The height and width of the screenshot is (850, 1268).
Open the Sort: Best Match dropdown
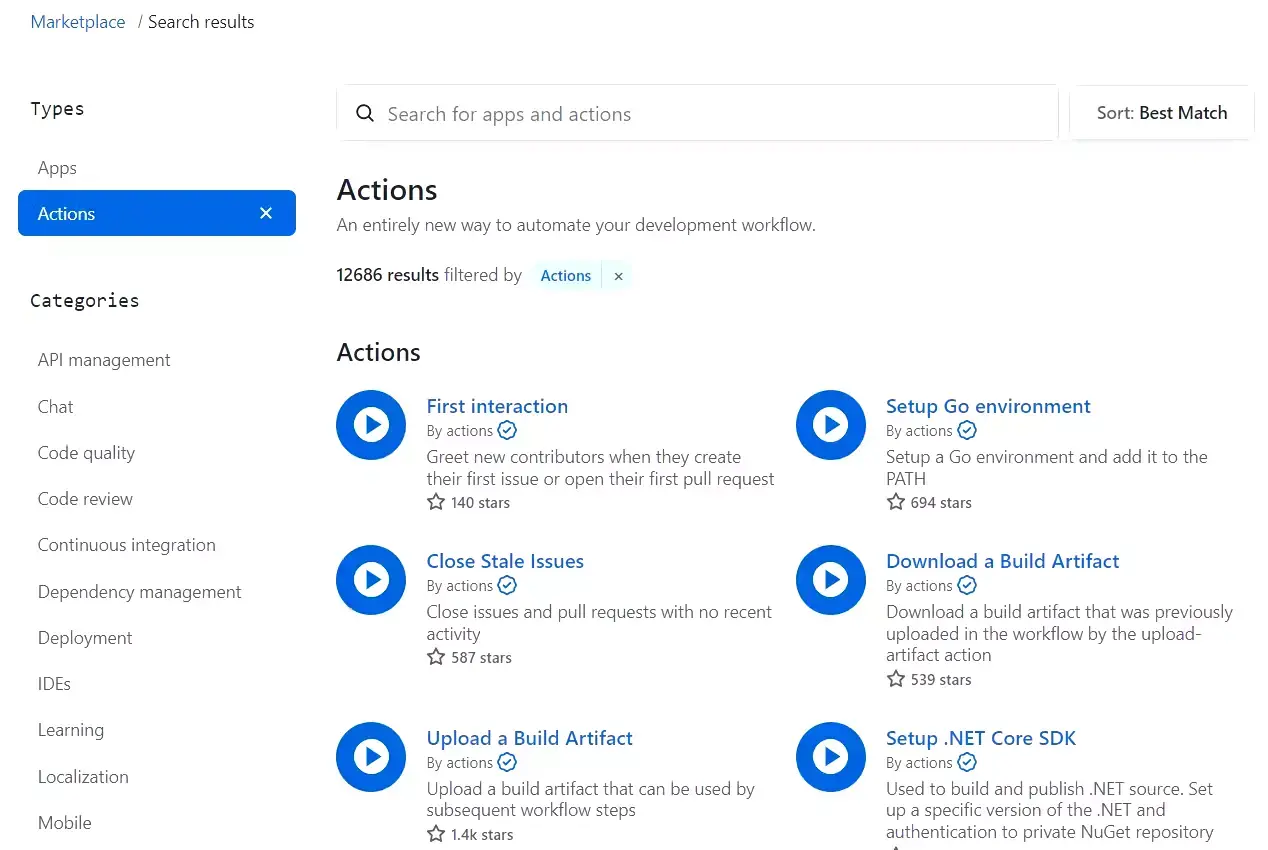tap(1161, 112)
